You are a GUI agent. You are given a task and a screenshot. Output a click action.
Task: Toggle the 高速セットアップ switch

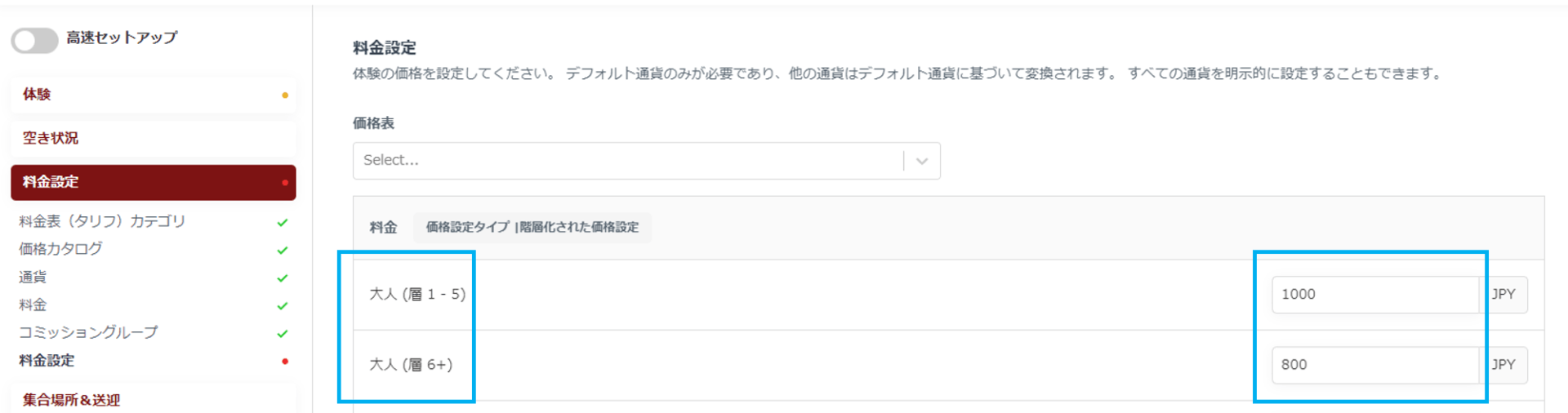tap(34, 40)
